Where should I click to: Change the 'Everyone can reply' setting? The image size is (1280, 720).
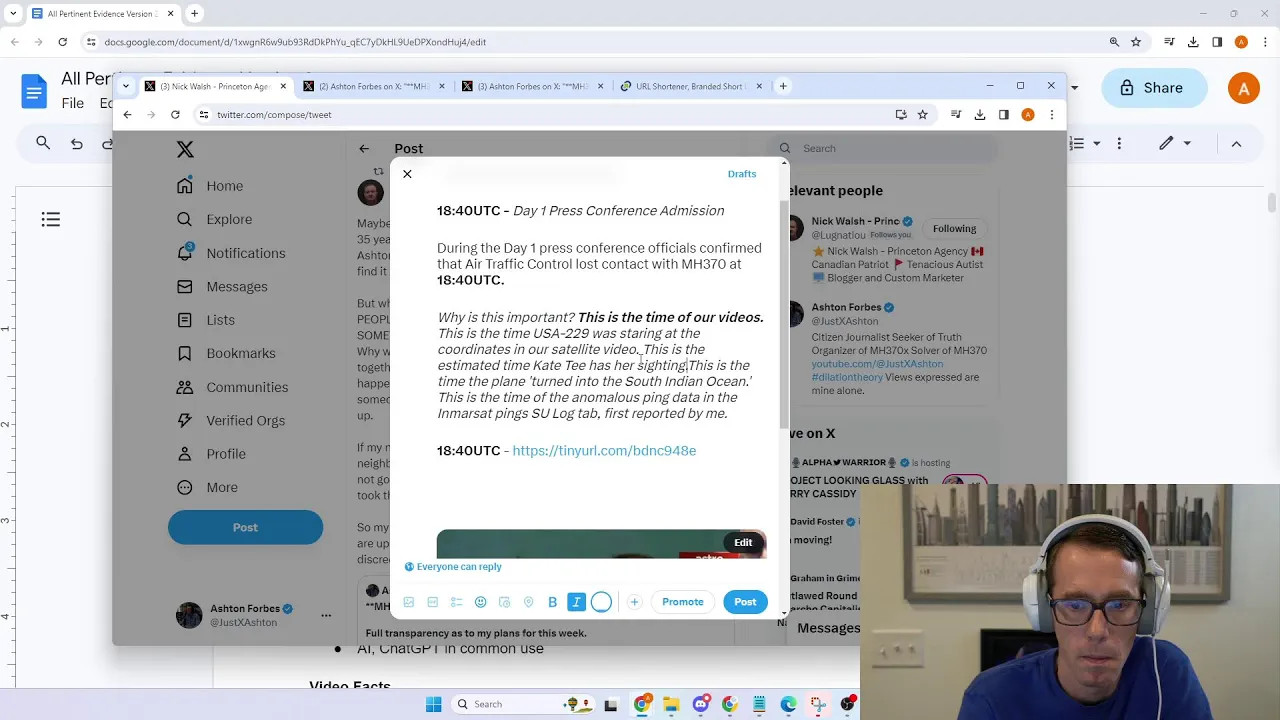tap(453, 567)
